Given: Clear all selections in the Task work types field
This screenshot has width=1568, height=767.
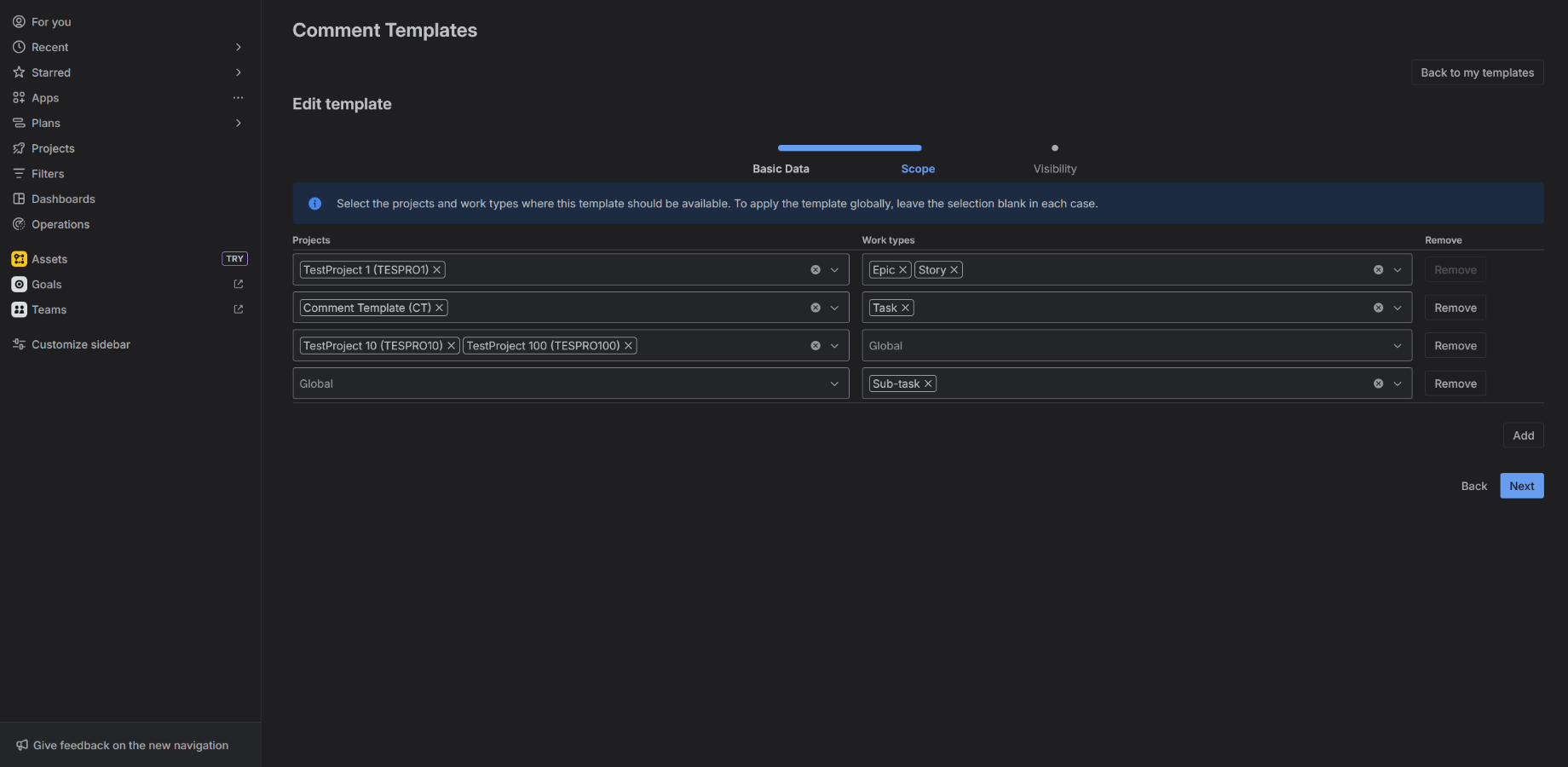Looking at the screenshot, I should tap(1377, 307).
